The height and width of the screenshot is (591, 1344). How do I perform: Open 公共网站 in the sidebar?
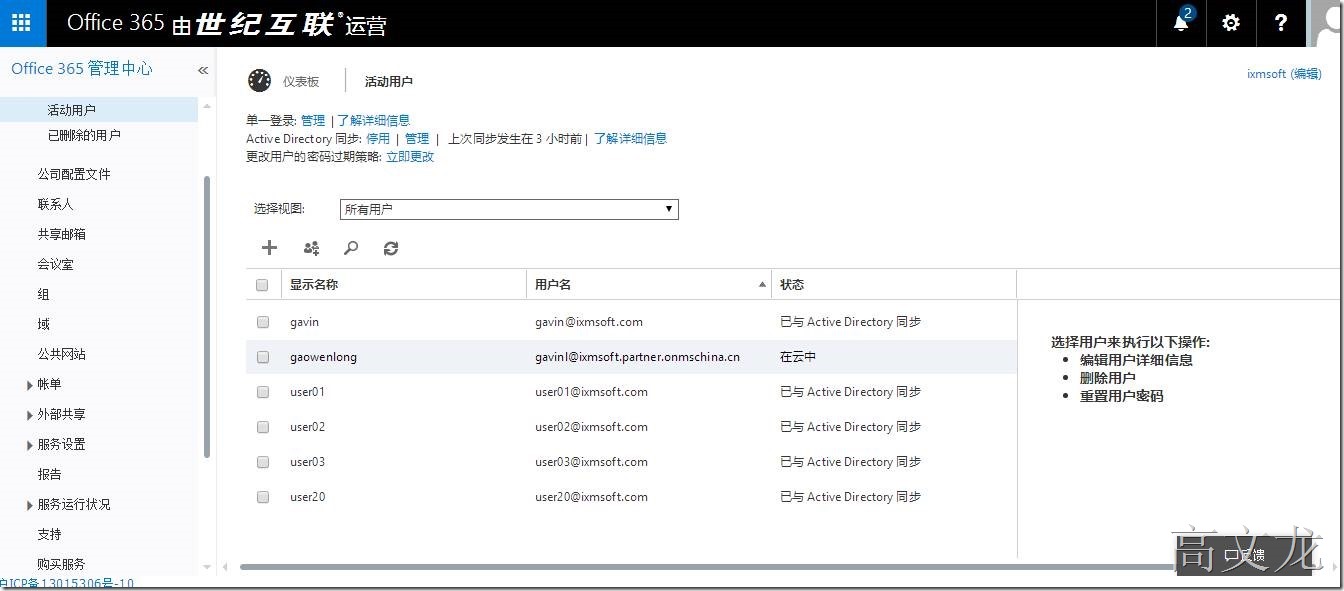(62, 354)
